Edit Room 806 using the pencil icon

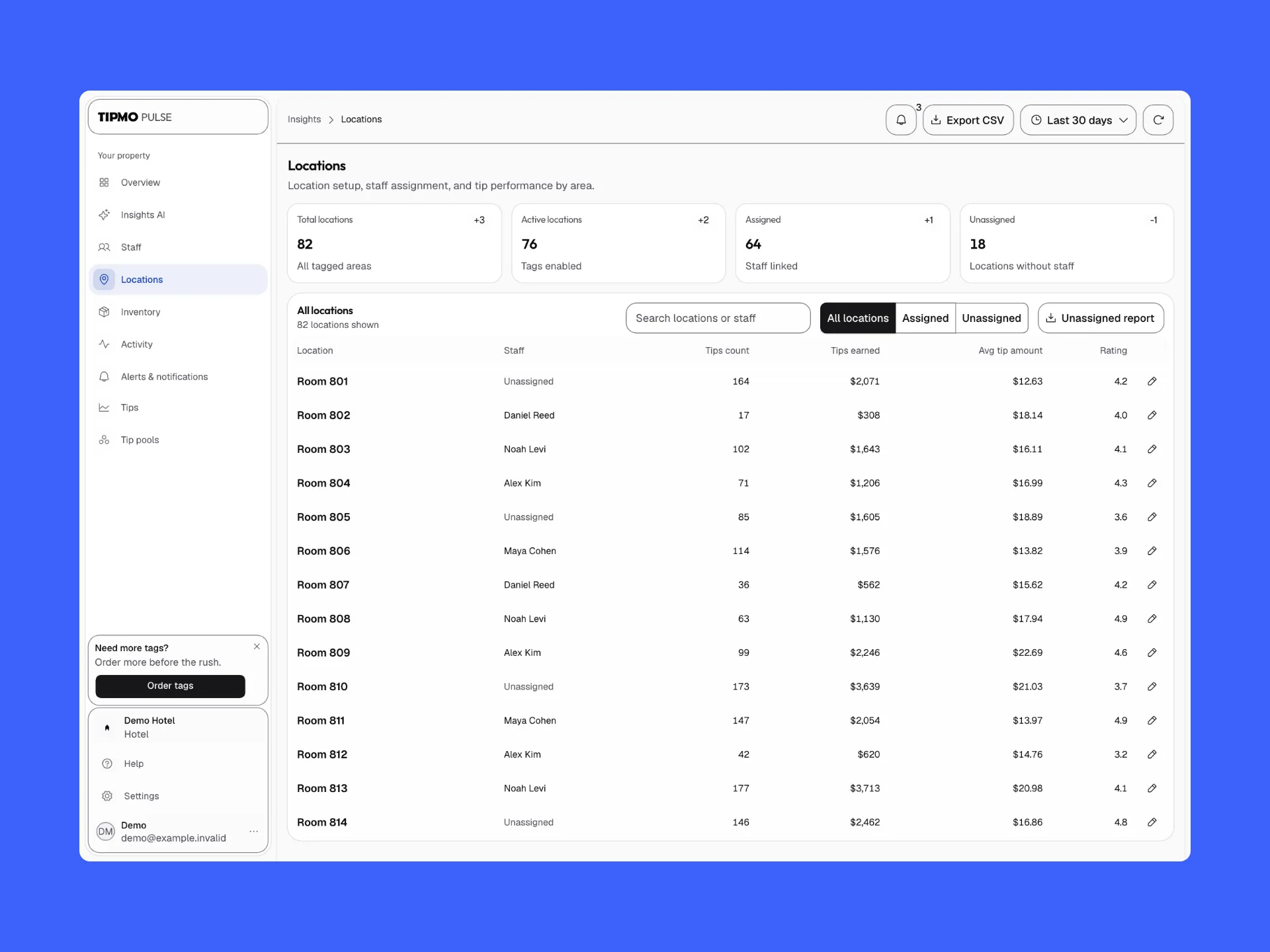[1152, 551]
